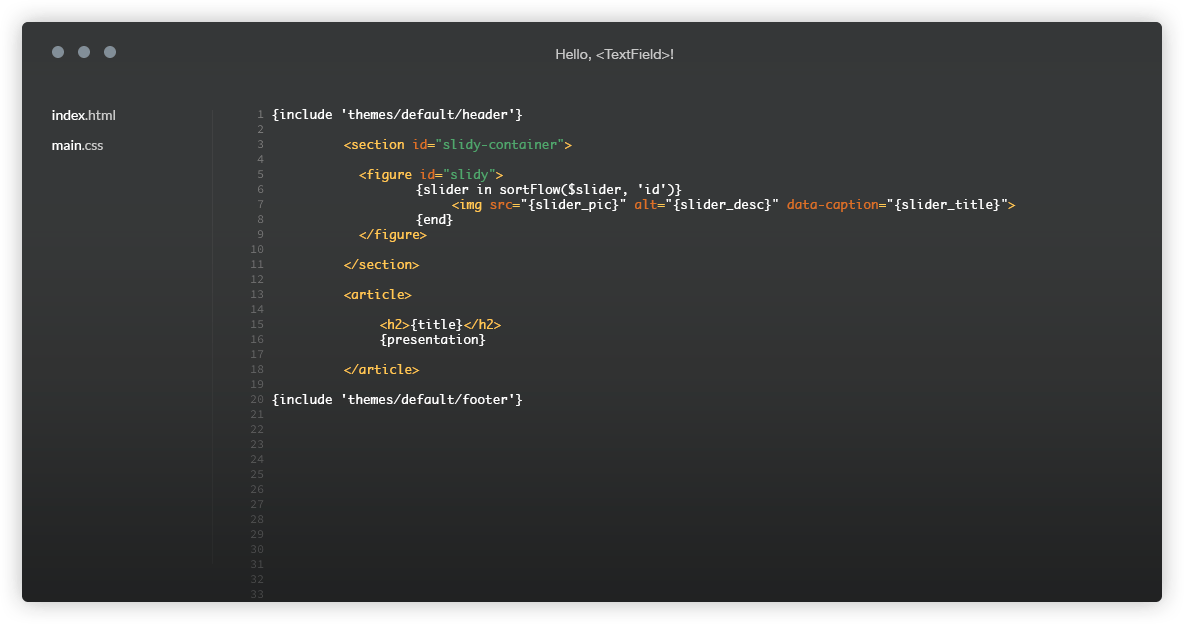
Task: Click the {title} placeholder inside h2
Action: [437, 325]
